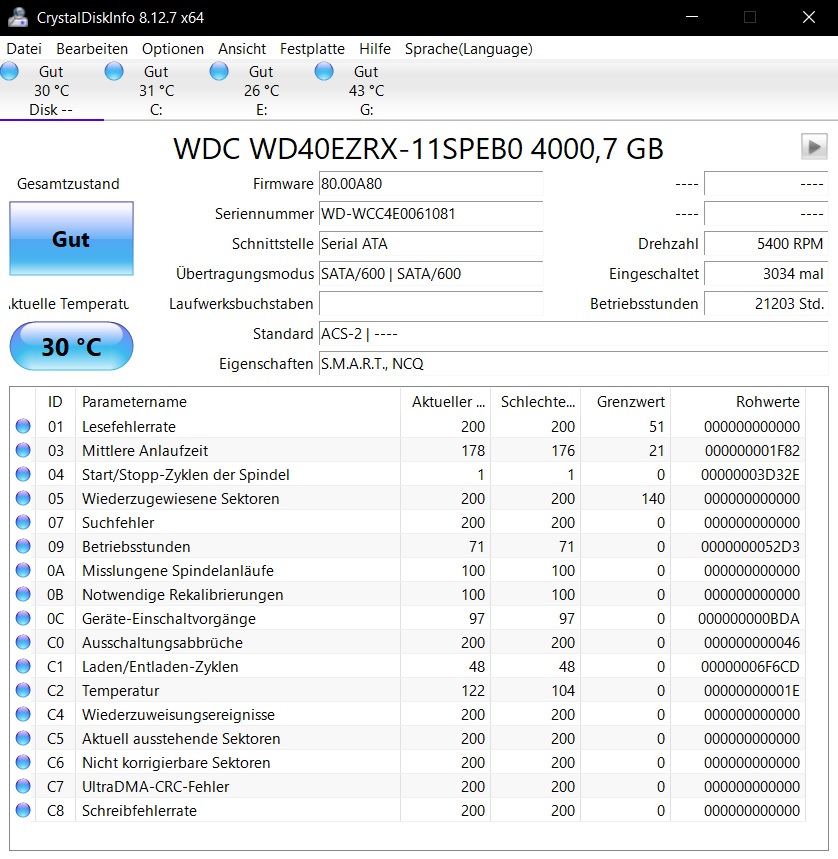Image resolution: width=838 pixels, height=859 pixels.
Task: Click status dot of Aktuell ausstehende Sektoren row
Action: click(23, 738)
